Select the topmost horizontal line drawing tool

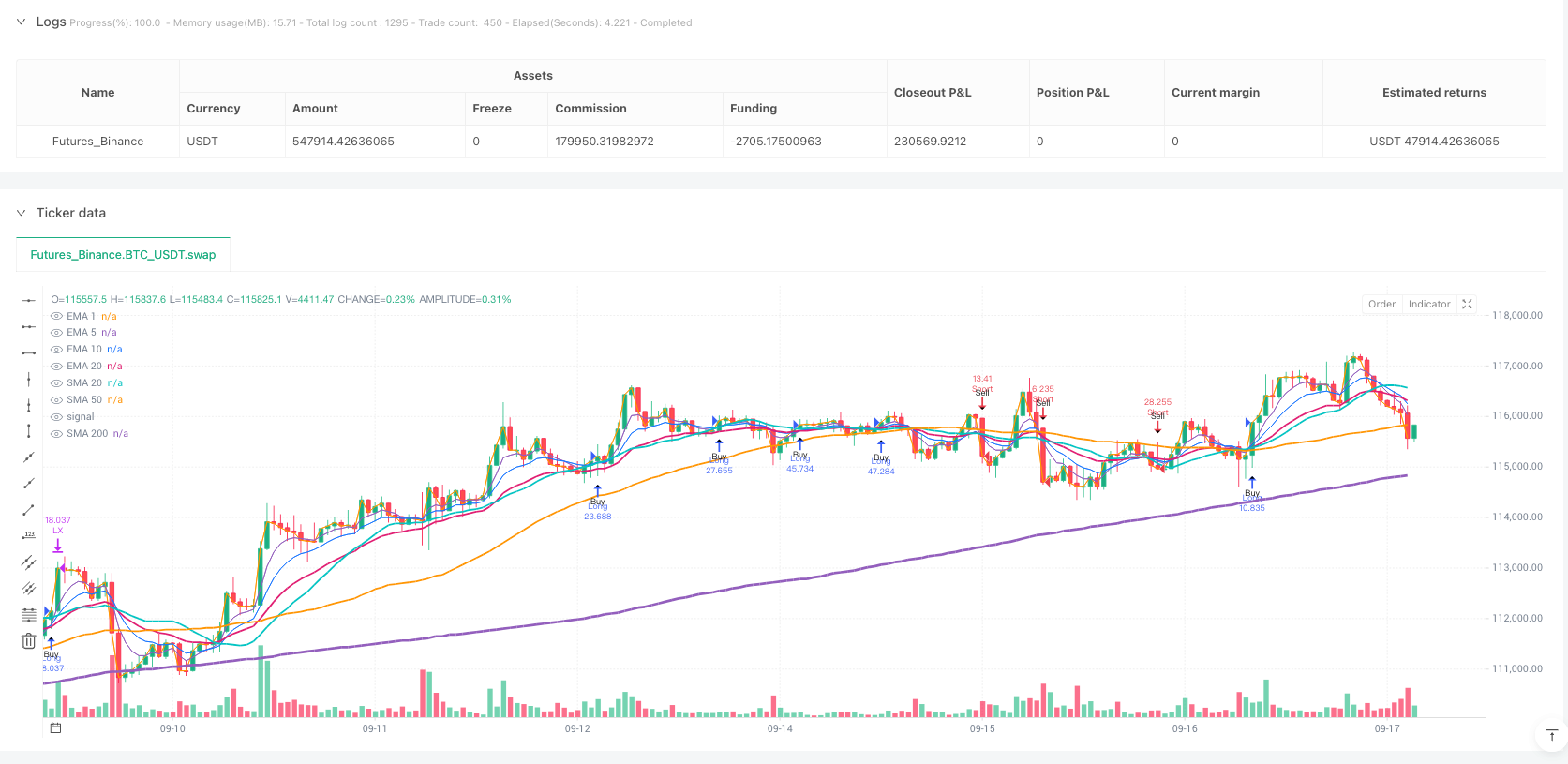29,300
